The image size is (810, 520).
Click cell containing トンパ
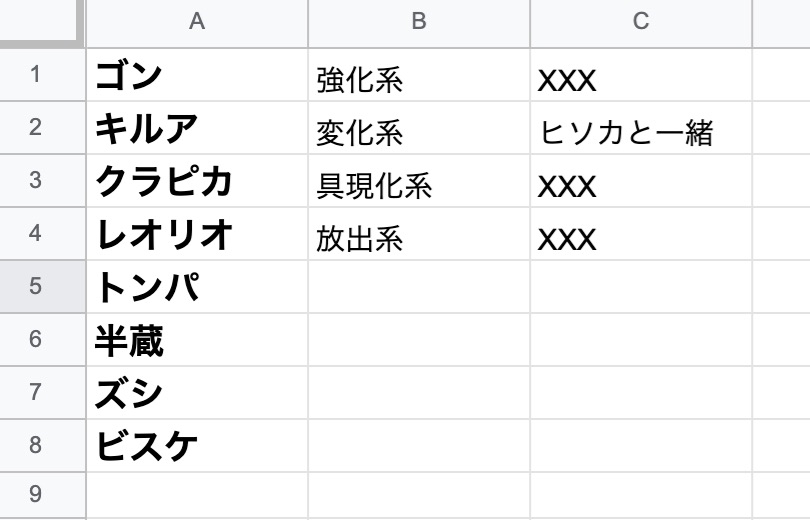[197, 287]
